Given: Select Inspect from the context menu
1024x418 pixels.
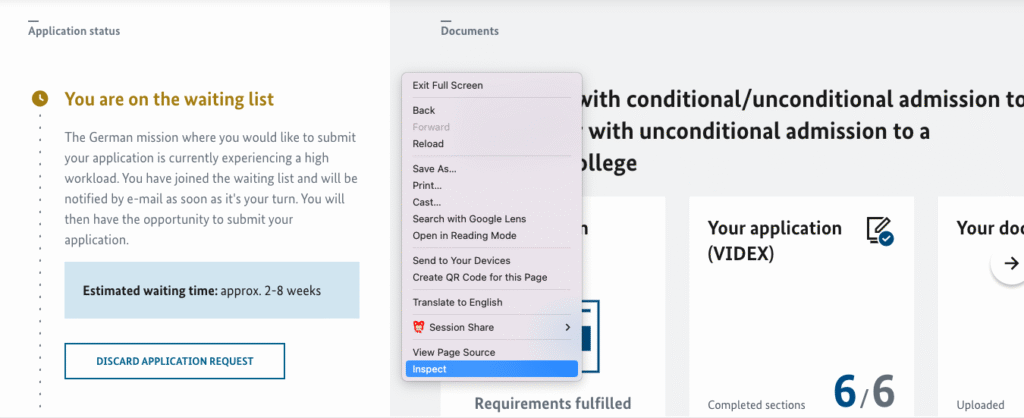Looking at the screenshot, I should (x=492, y=369).
